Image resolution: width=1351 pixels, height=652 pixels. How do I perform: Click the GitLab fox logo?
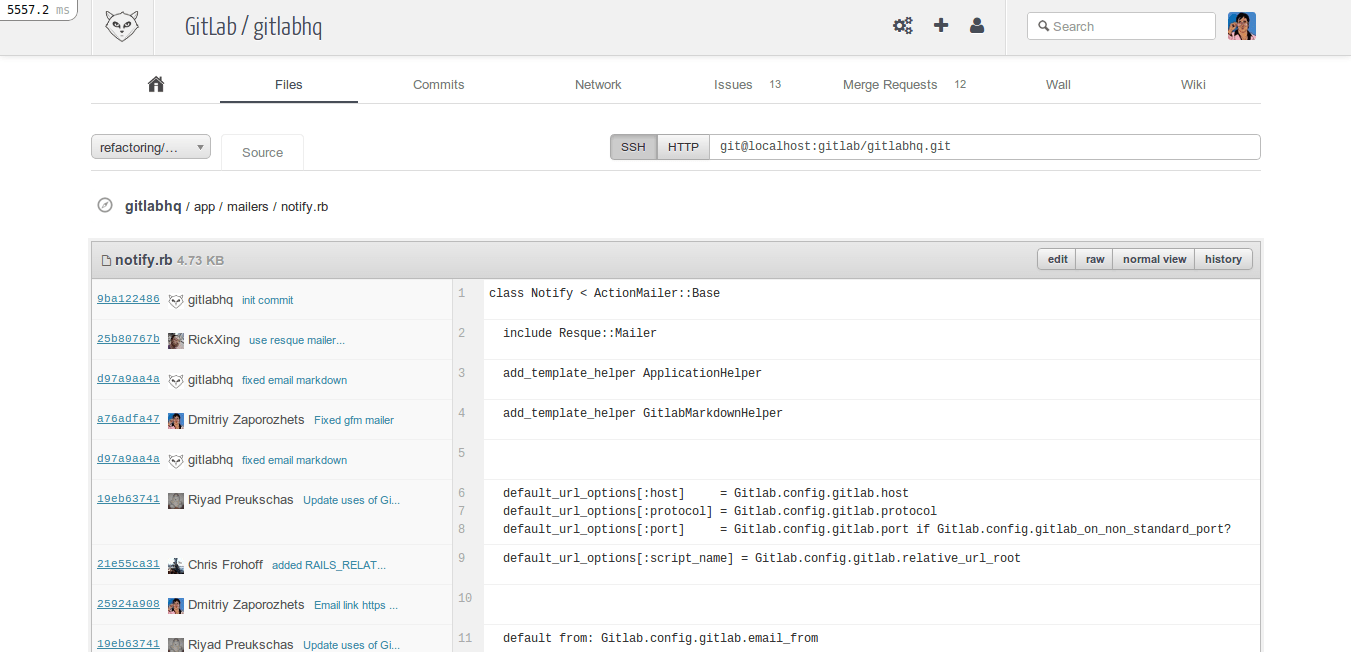[x=122, y=27]
